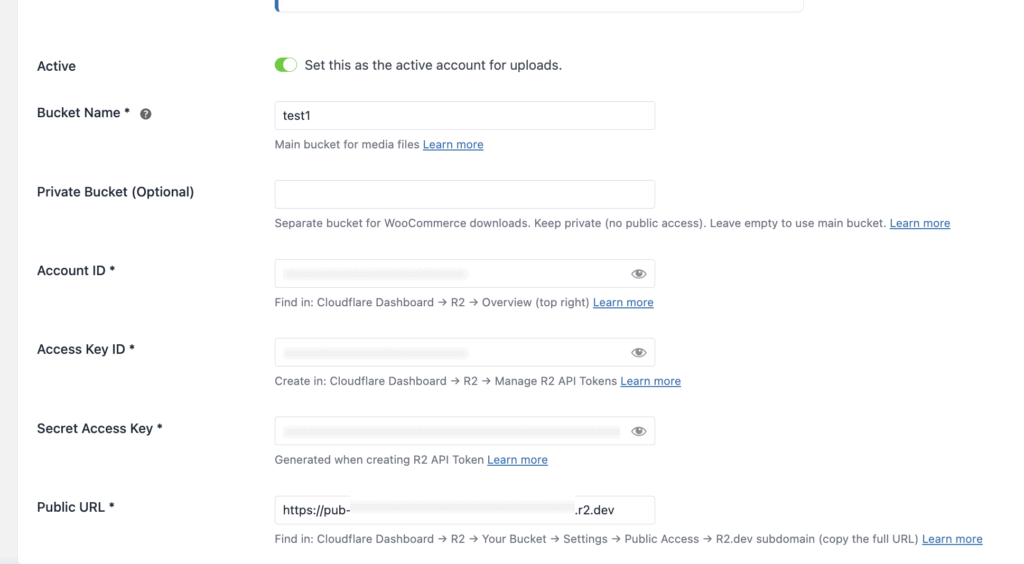
Task: Follow Learn more link under Account ID
Action: tap(623, 303)
